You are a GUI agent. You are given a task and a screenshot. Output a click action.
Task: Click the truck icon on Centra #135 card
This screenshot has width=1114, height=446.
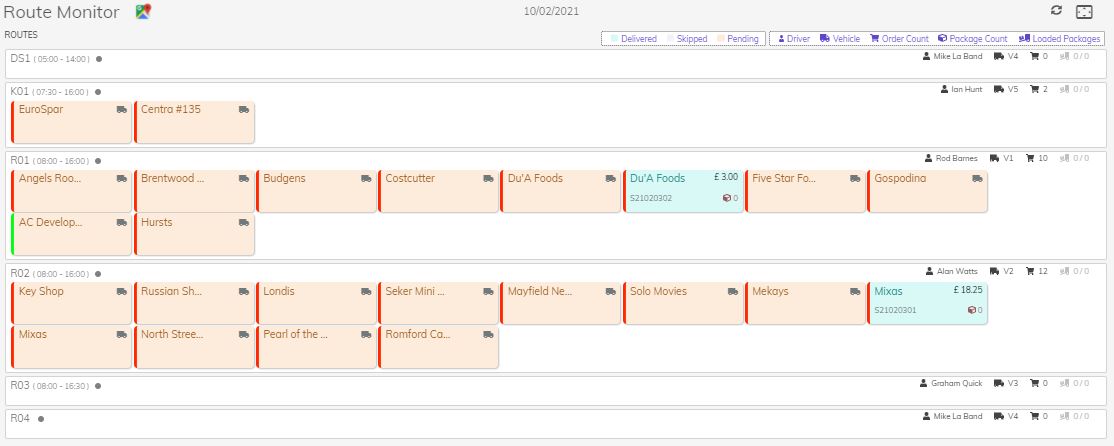244,109
